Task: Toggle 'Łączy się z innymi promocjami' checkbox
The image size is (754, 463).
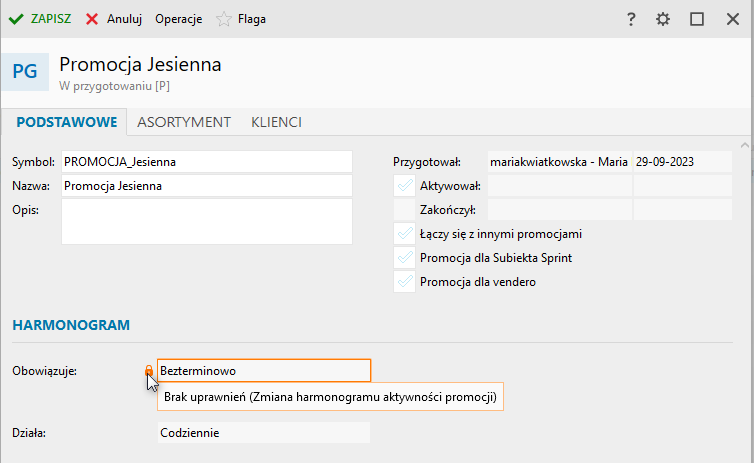Action: pyautogui.click(x=404, y=233)
